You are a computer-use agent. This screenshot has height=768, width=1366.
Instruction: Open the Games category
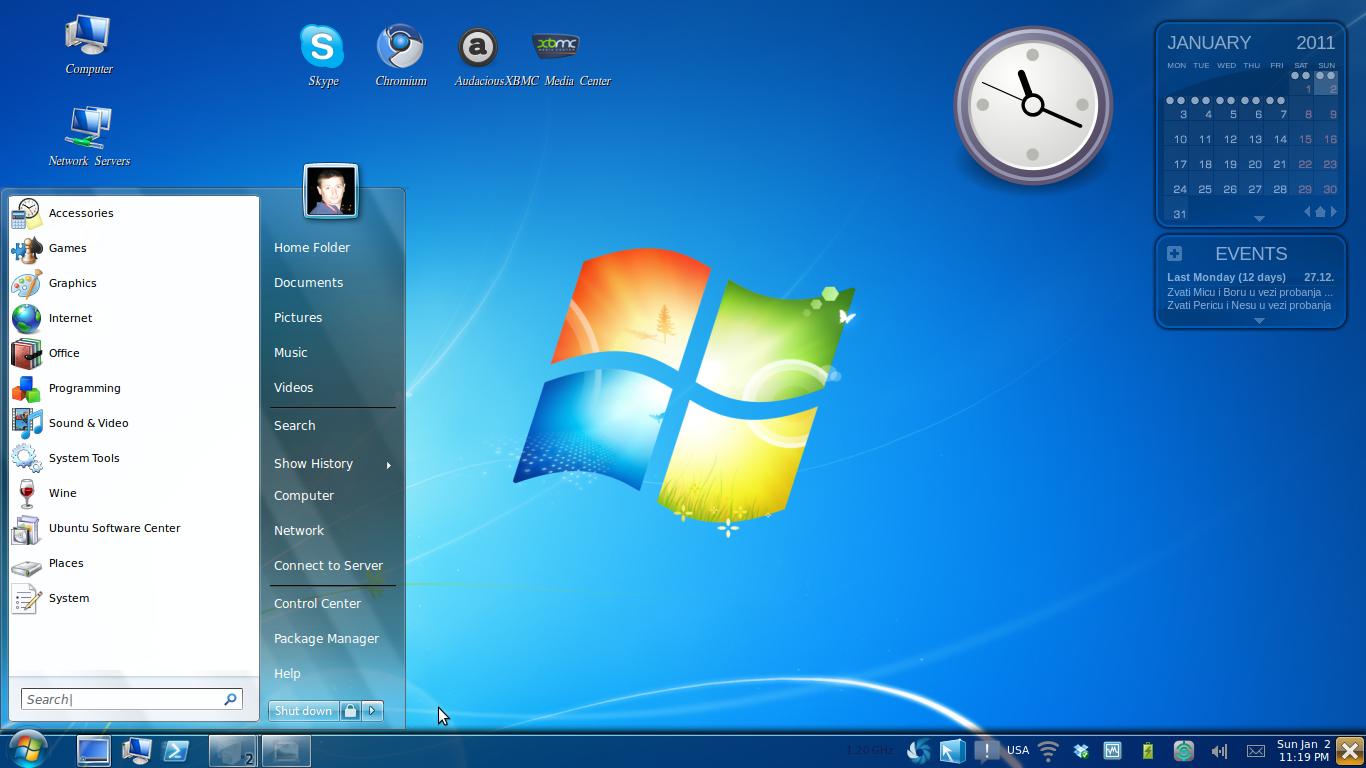(x=133, y=248)
